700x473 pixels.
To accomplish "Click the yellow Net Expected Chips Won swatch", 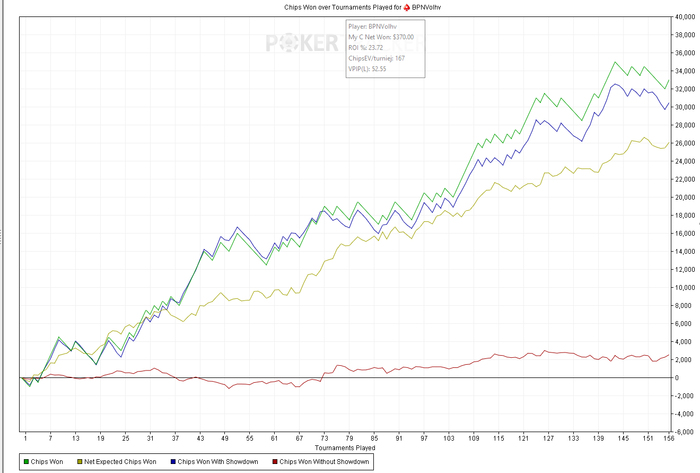I will tap(80, 462).
